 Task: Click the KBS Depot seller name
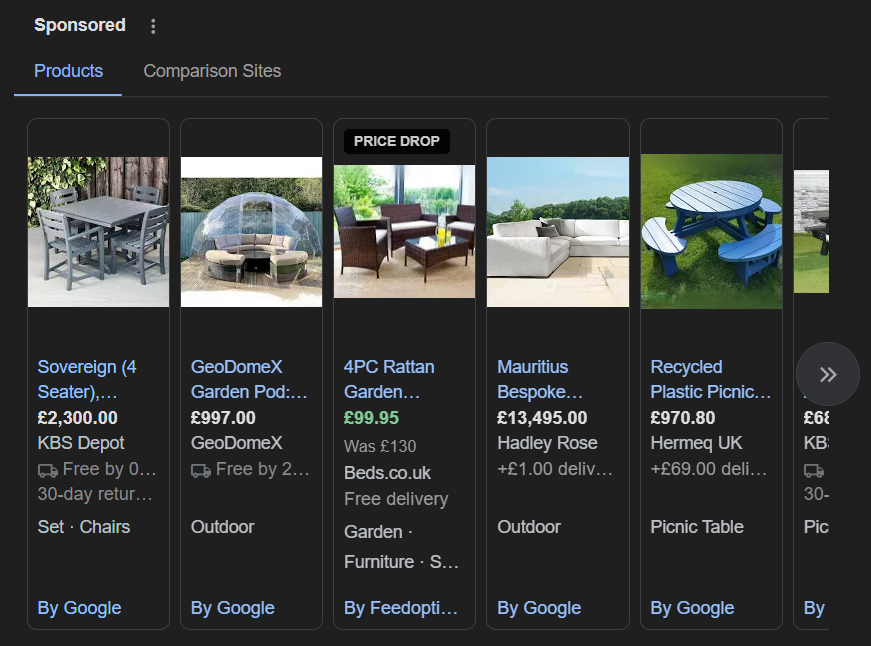81,443
